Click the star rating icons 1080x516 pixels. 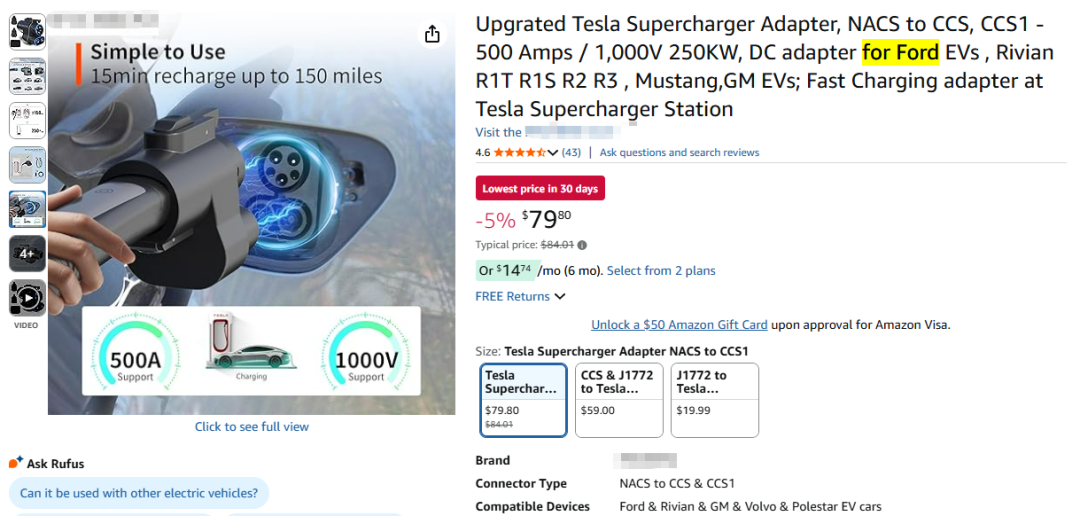pyautogui.click(x=519, y=153)
